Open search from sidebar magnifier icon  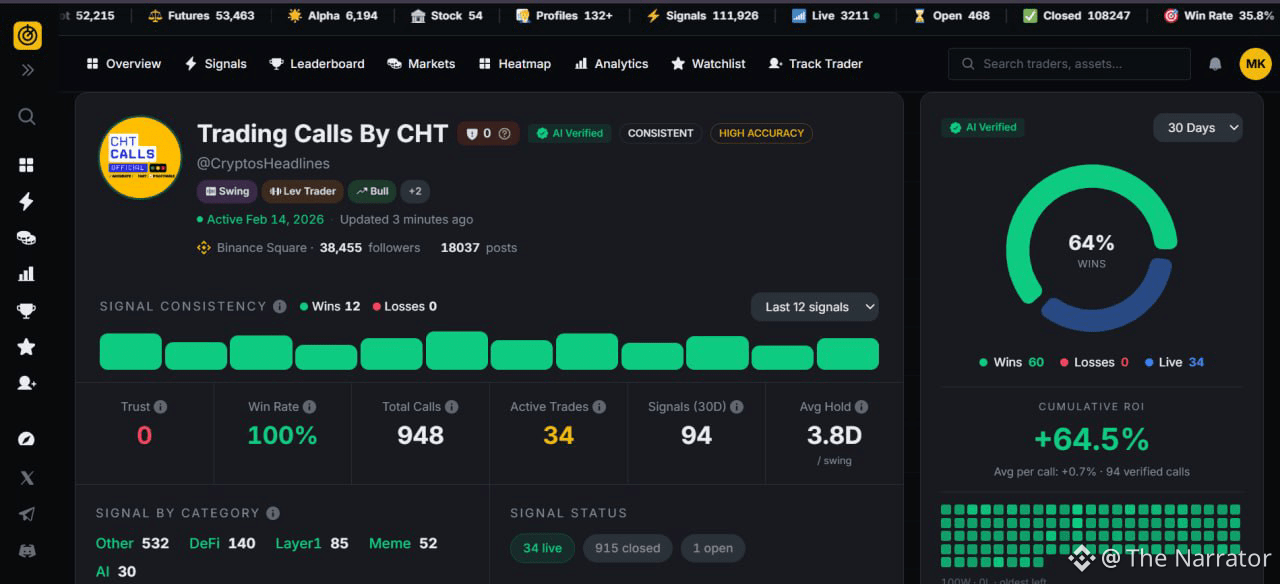pyautogui.click(x=27, y=117)
